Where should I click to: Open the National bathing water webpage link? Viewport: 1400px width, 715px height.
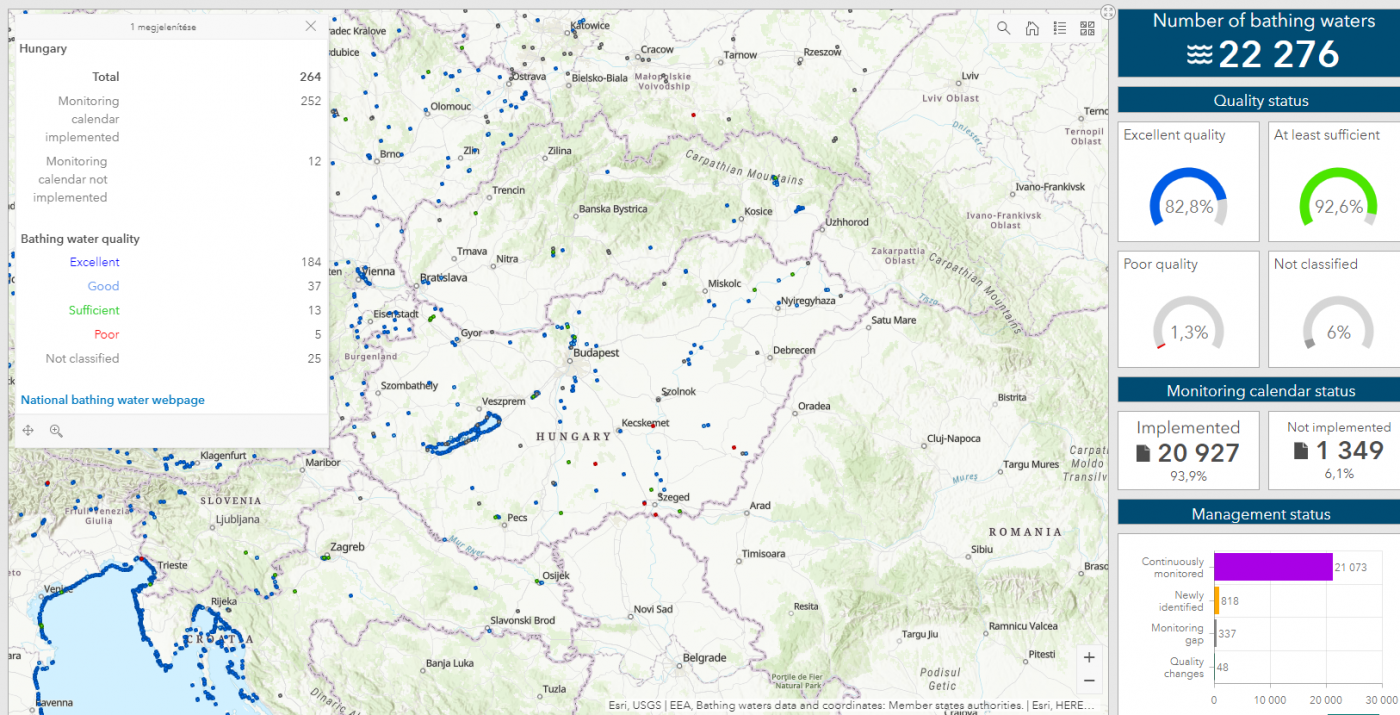point(113,400)
